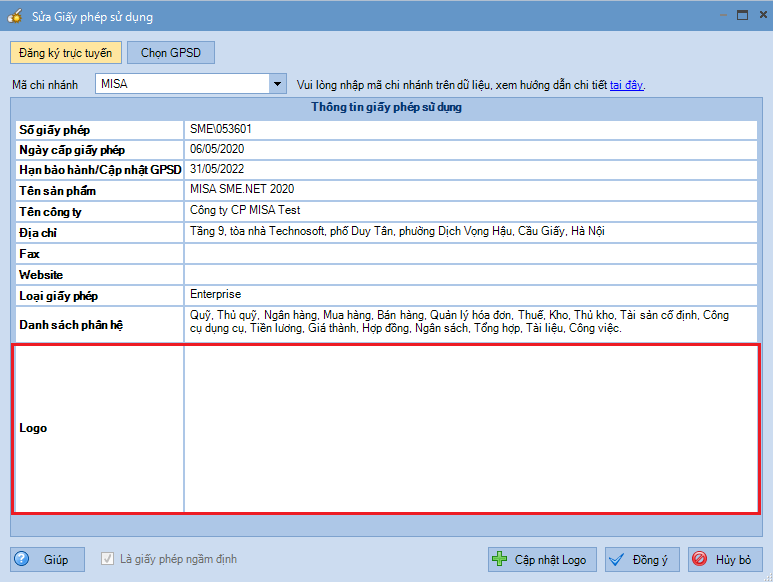
Task: Click the MISA branch code field
Action: 182,84
